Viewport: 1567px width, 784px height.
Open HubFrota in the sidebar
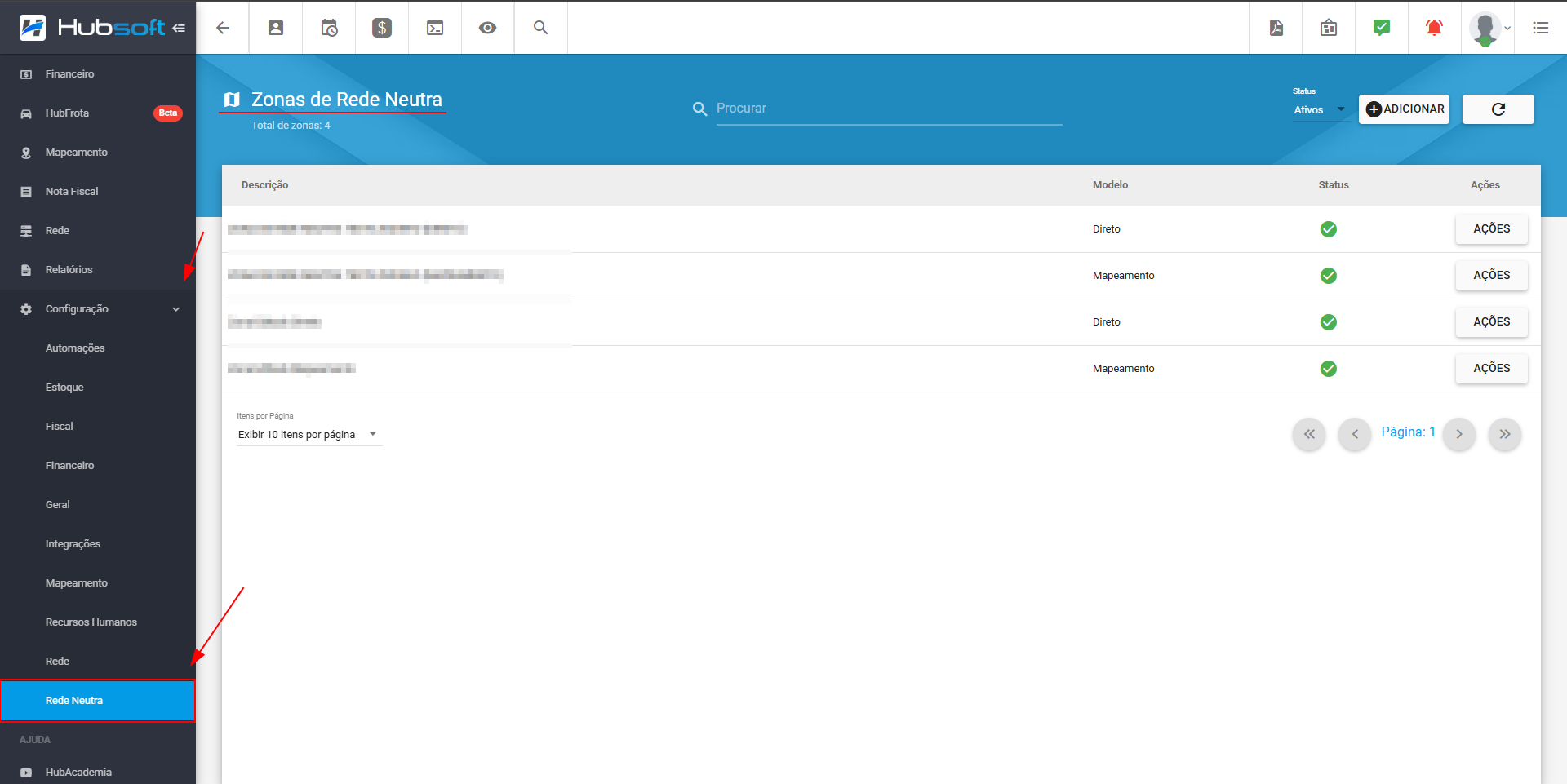coord(98,113)
